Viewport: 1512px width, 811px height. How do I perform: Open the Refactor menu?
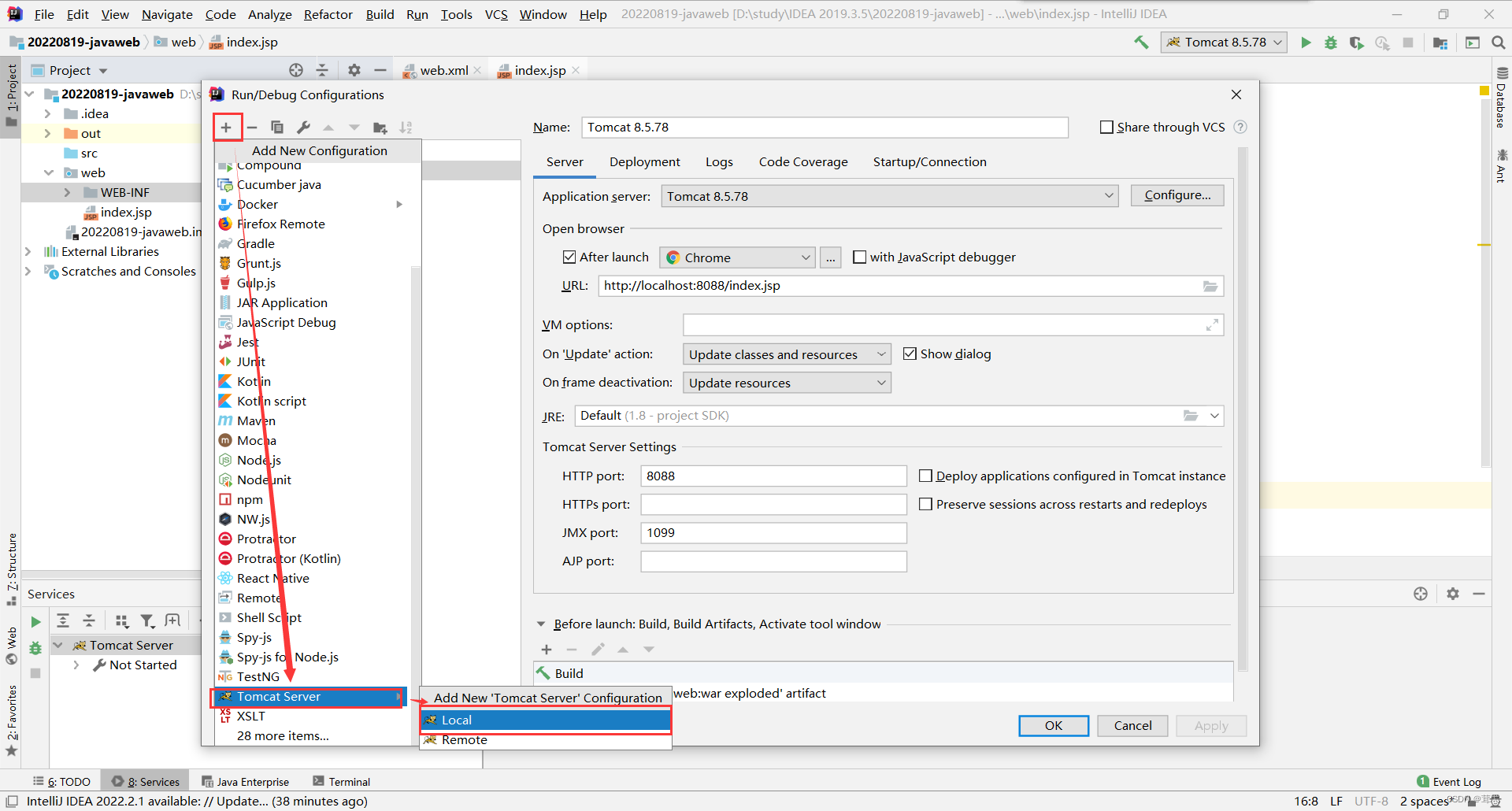(x=328, y=14)
